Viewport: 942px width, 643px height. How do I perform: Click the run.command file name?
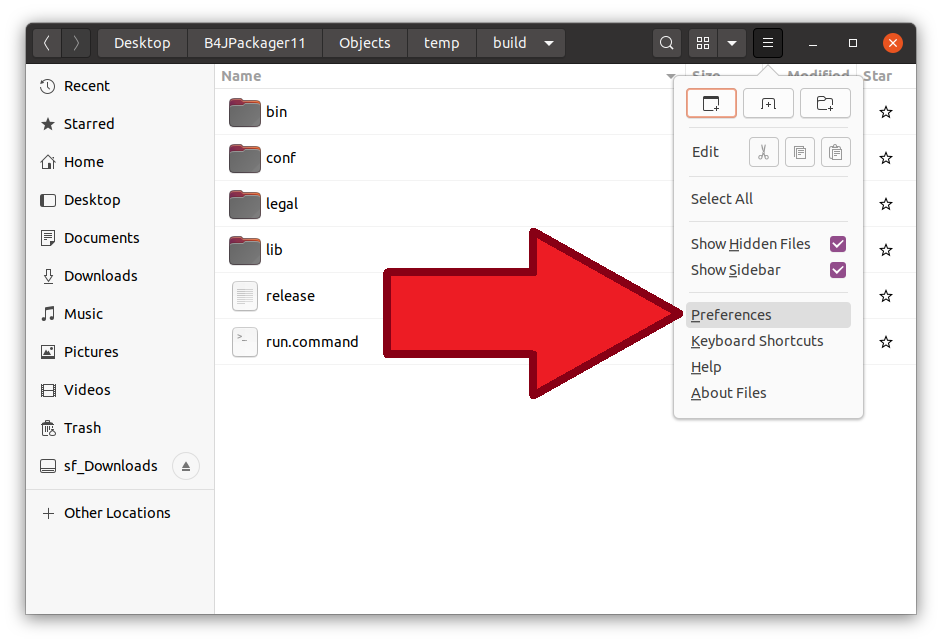pos(312,342)
